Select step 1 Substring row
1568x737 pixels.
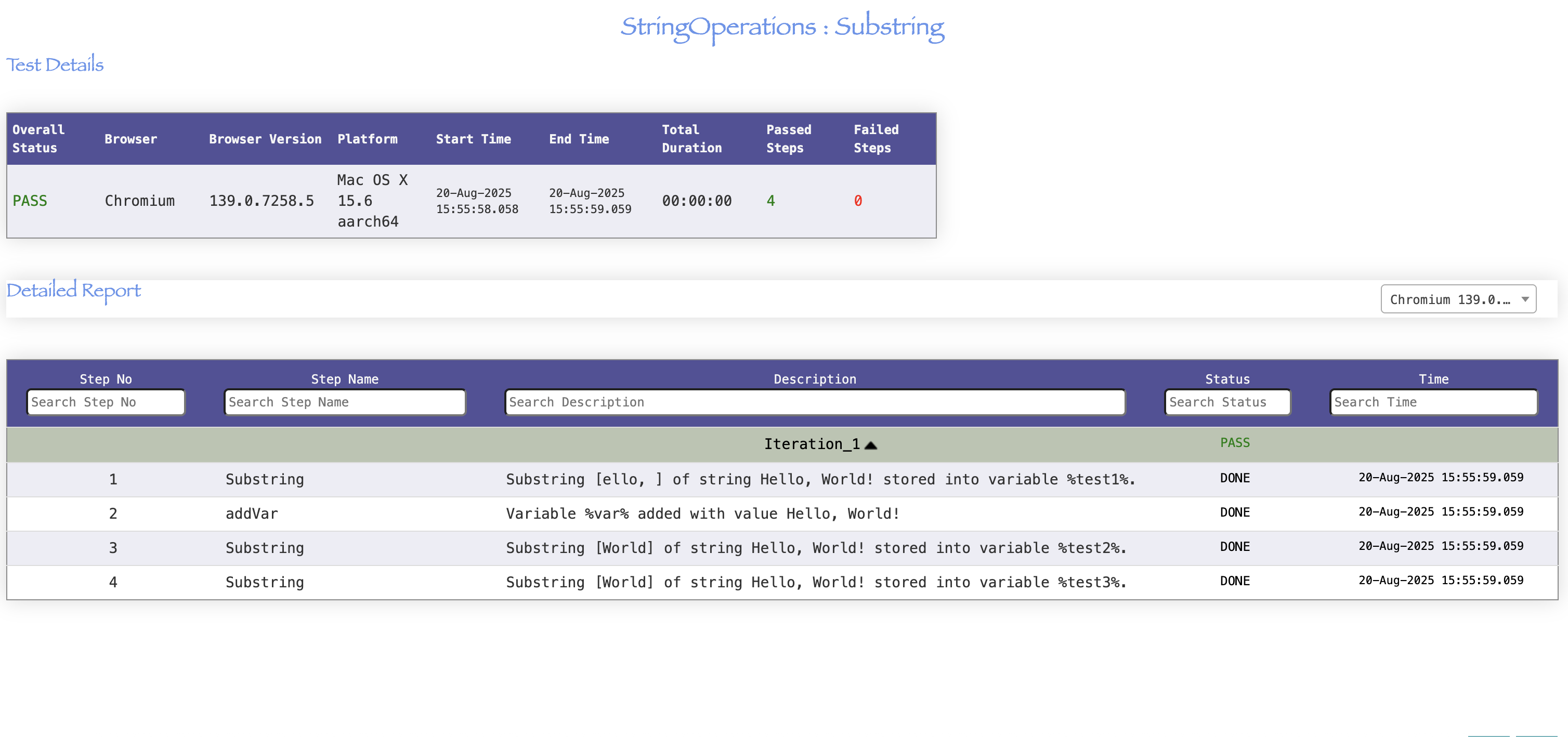point(264,480)
